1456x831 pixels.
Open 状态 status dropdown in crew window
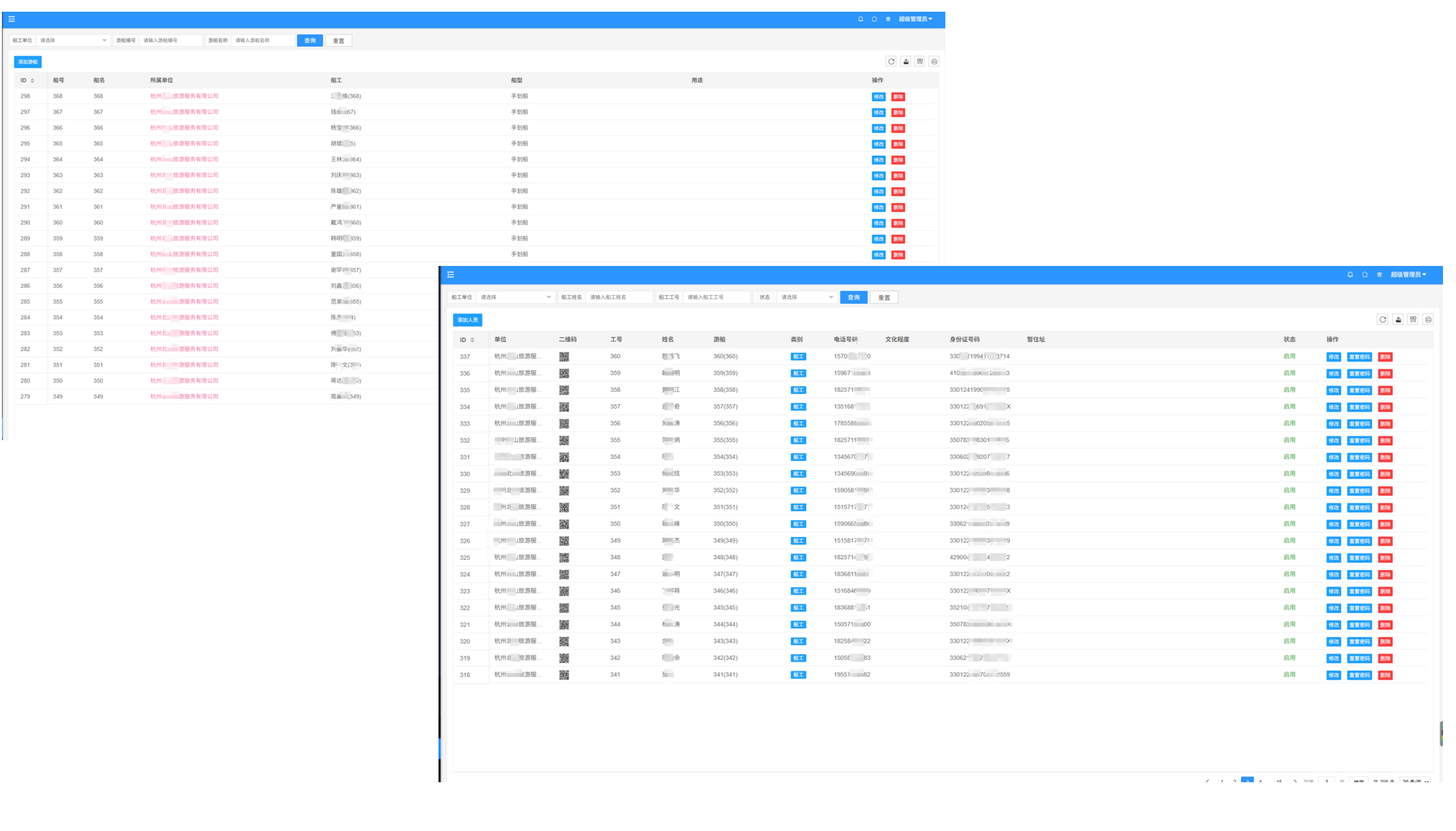807,297
